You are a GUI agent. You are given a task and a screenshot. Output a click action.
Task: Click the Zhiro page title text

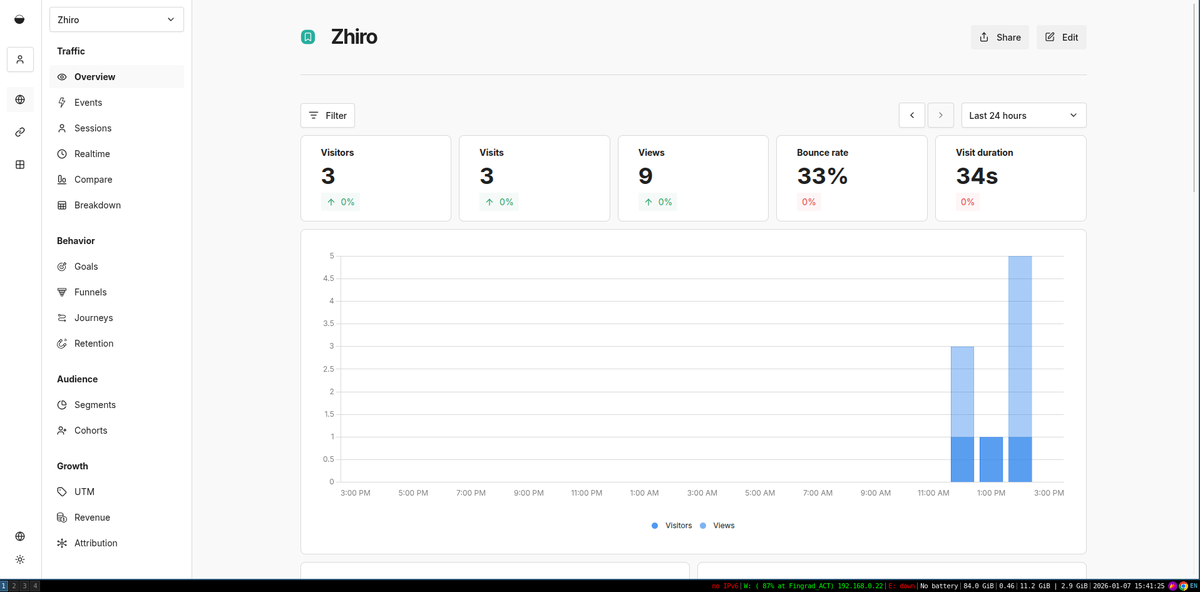354,37
